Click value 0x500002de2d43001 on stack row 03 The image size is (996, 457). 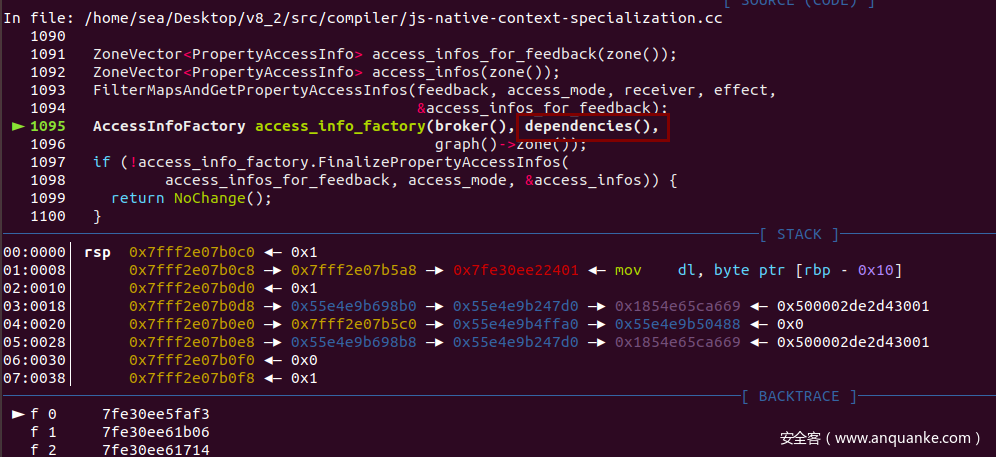(x=853, y=307)
